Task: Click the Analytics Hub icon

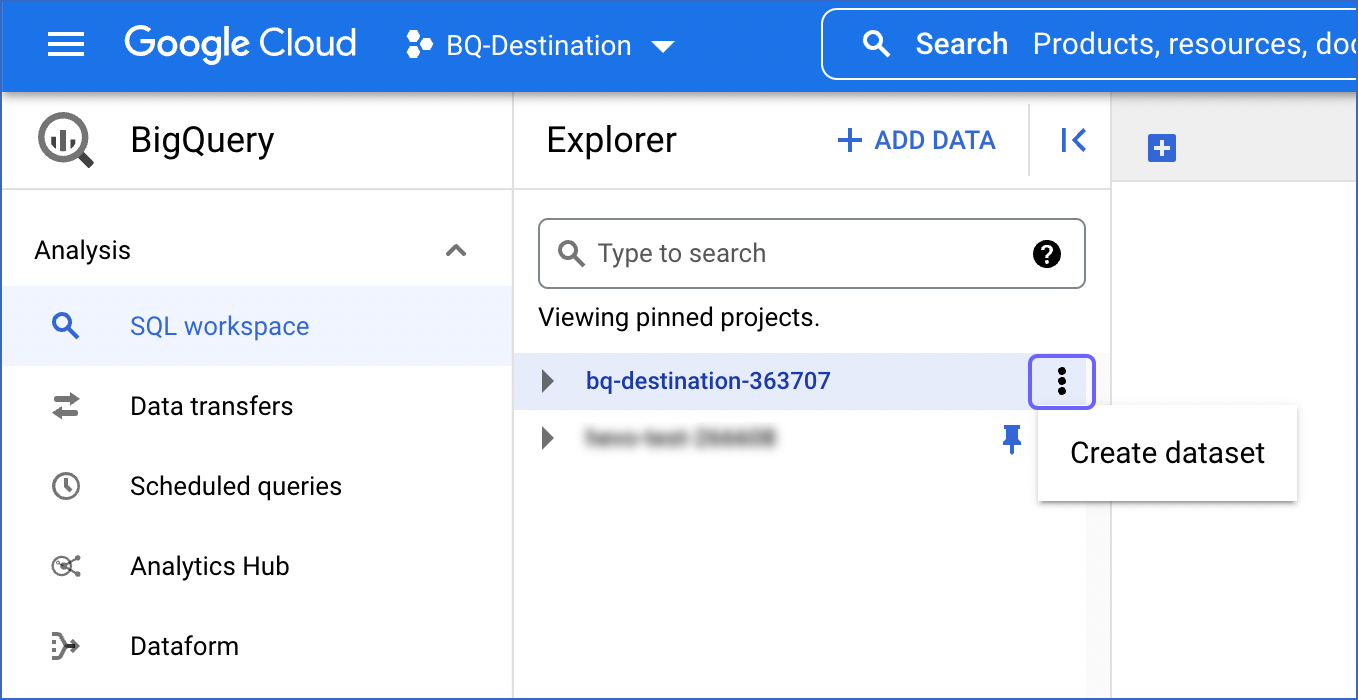Action: (x=65, y=566)
